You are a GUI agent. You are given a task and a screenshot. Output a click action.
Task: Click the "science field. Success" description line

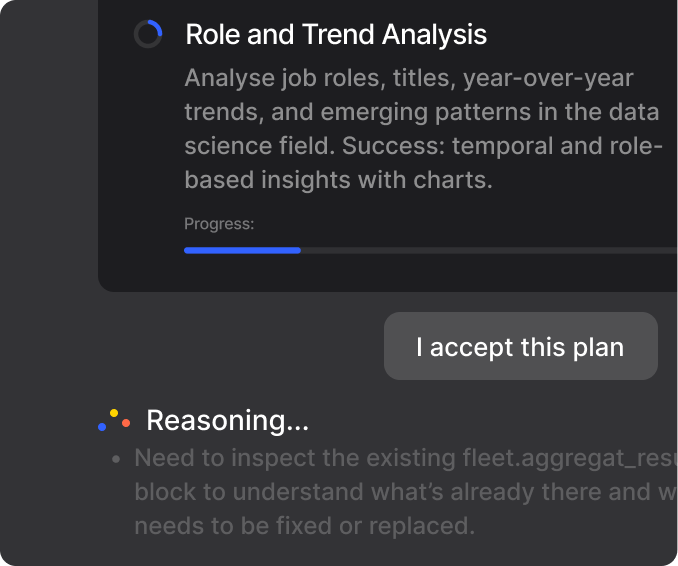pos(423,146)
